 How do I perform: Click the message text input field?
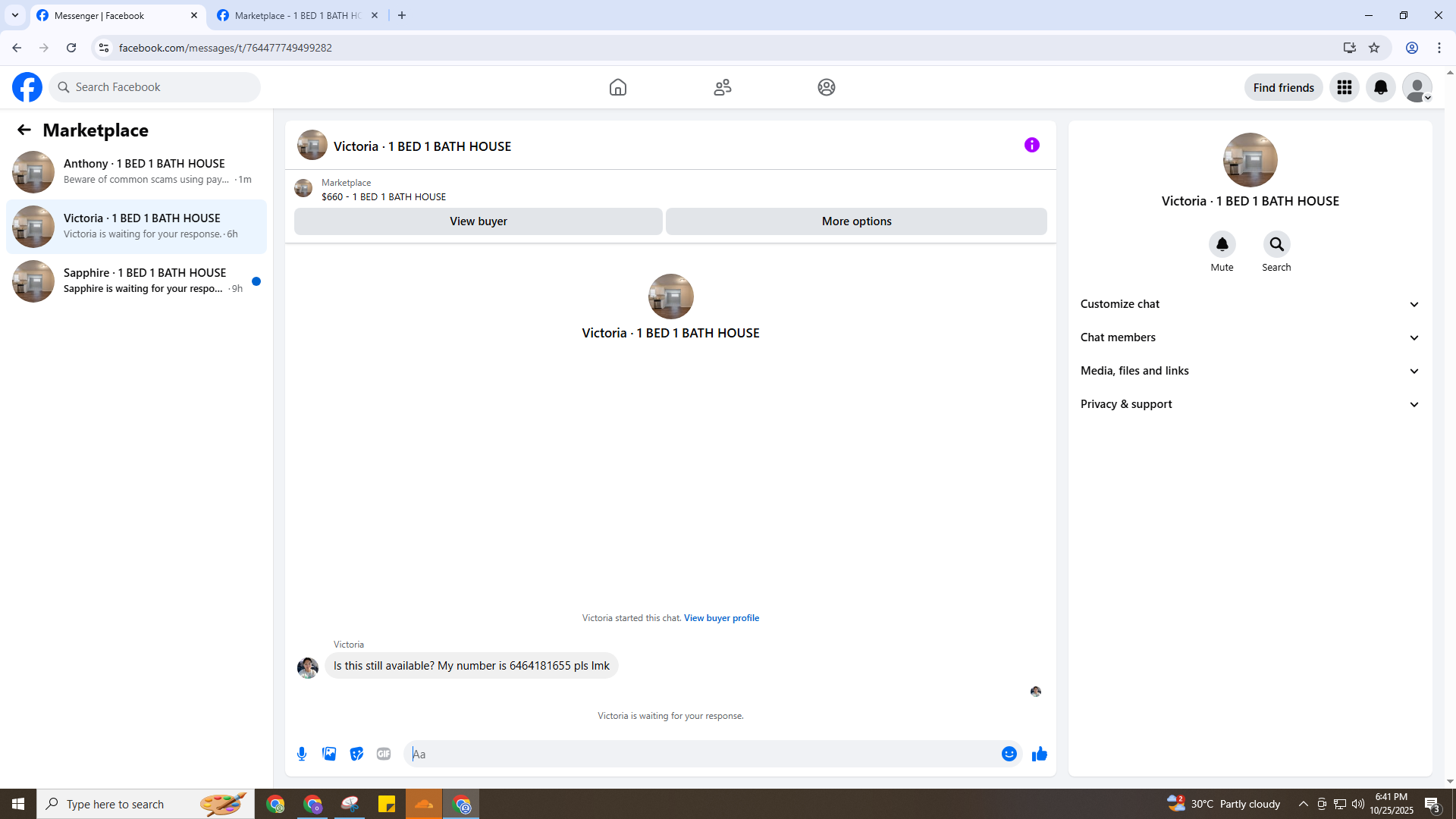[x=701, y=754]
